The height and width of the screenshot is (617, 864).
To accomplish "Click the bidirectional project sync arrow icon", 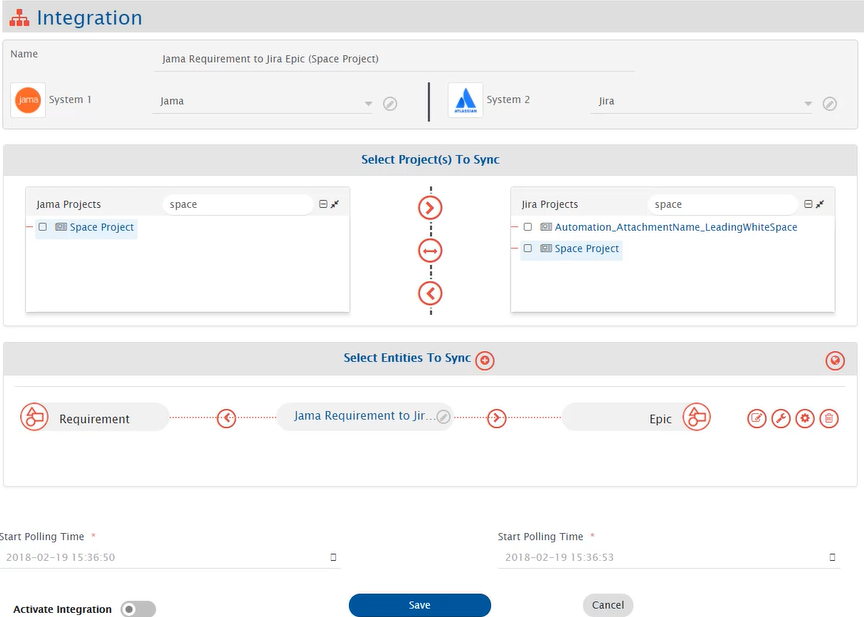I will coord(431,251).
